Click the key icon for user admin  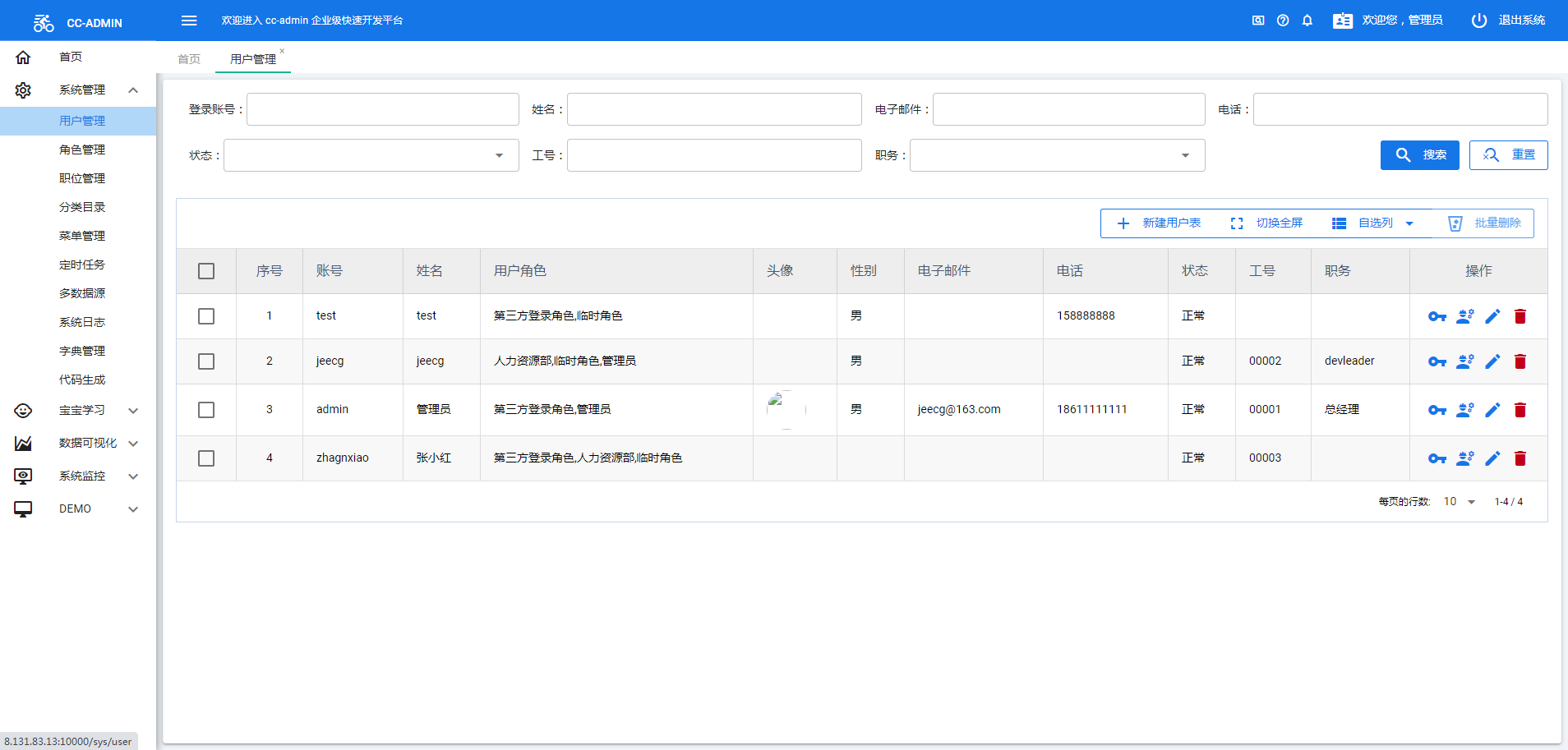1437,410
